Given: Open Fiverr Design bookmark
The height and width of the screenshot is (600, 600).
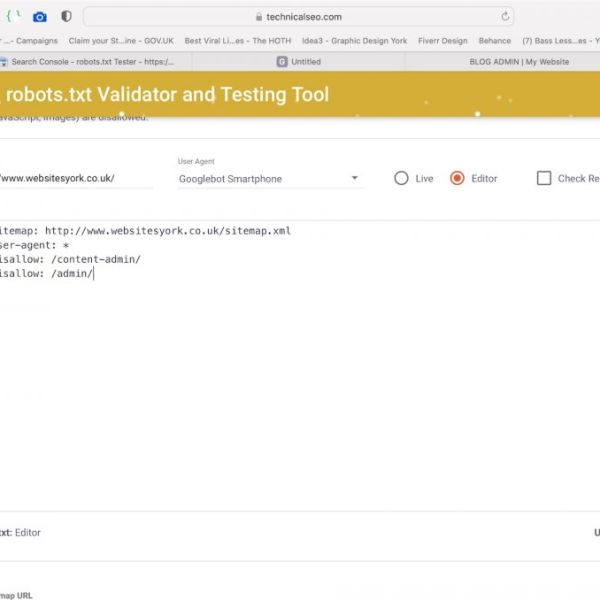Looking at the screenshot, I should [441, 41].
